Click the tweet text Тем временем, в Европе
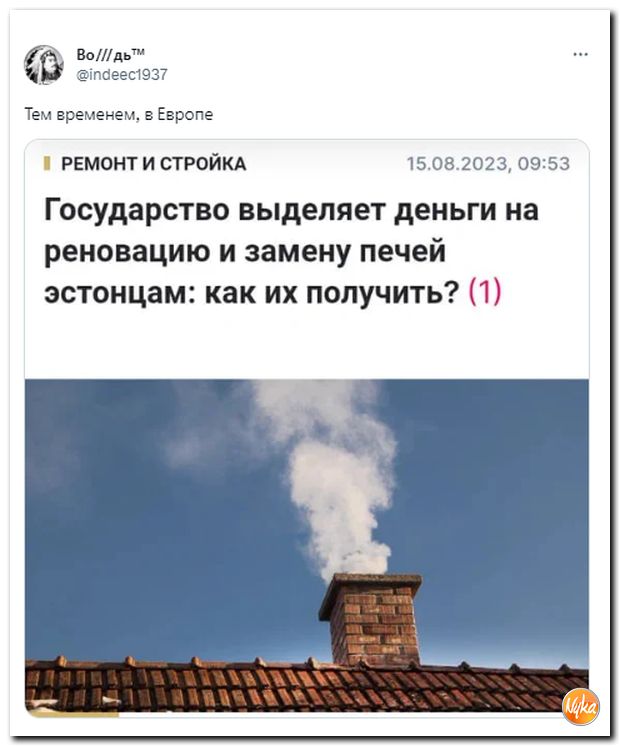The width and height of the screenshot is (621, 747). 119,115
